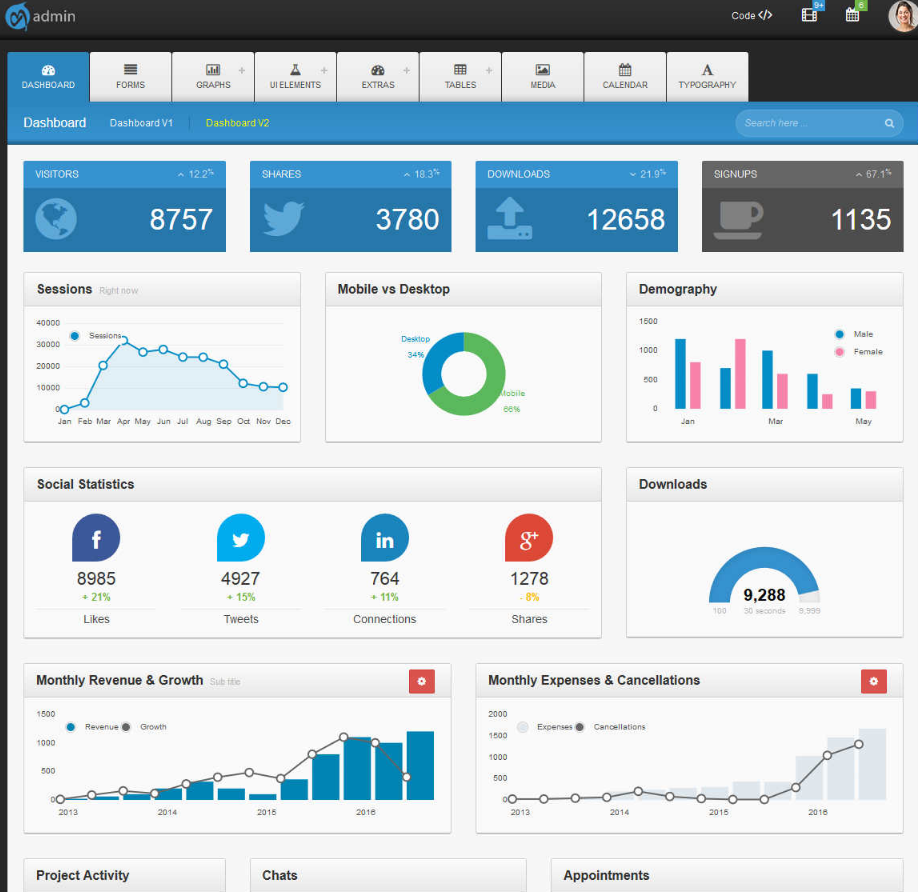Click the Code link in header

pos(751,16)
